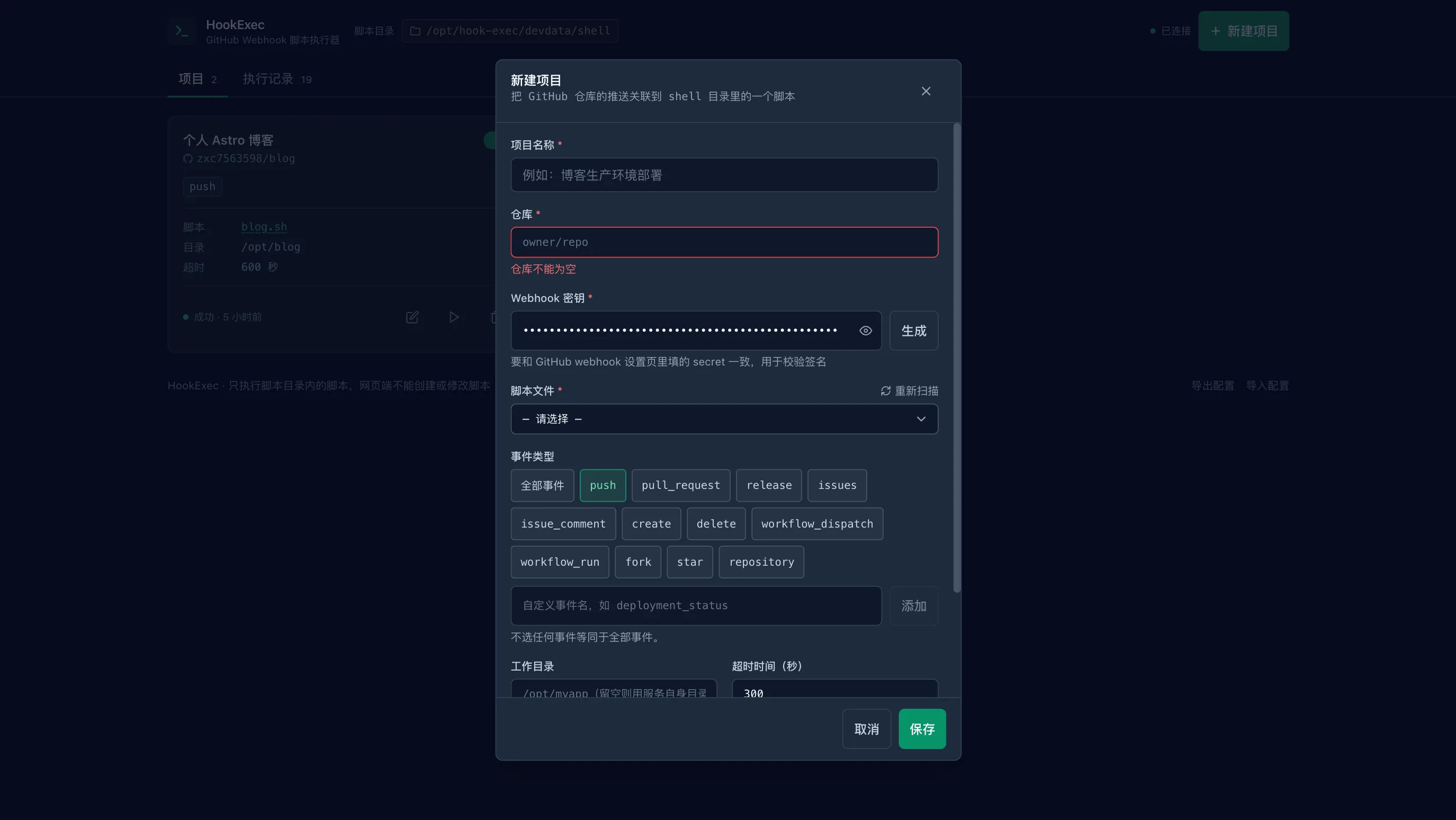Click the 重新扫描 link text
1456x820 pixels.
tap(916, 391)
